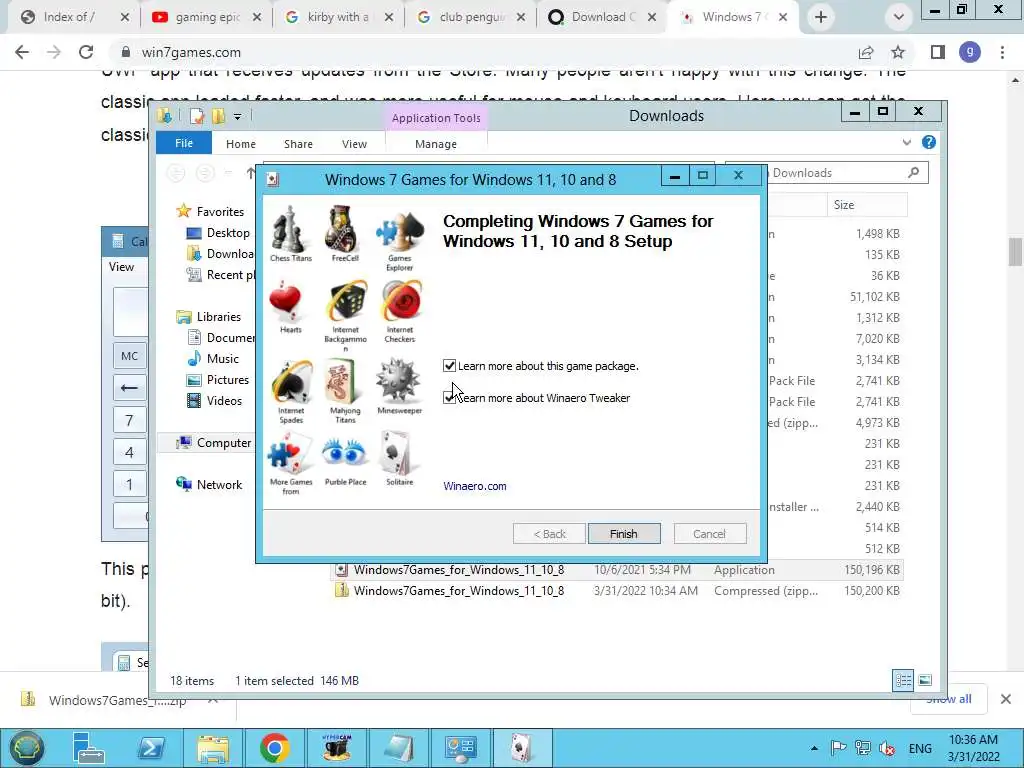
Task: Select Pictures library in navigation pane
Action: click(217, 379)
